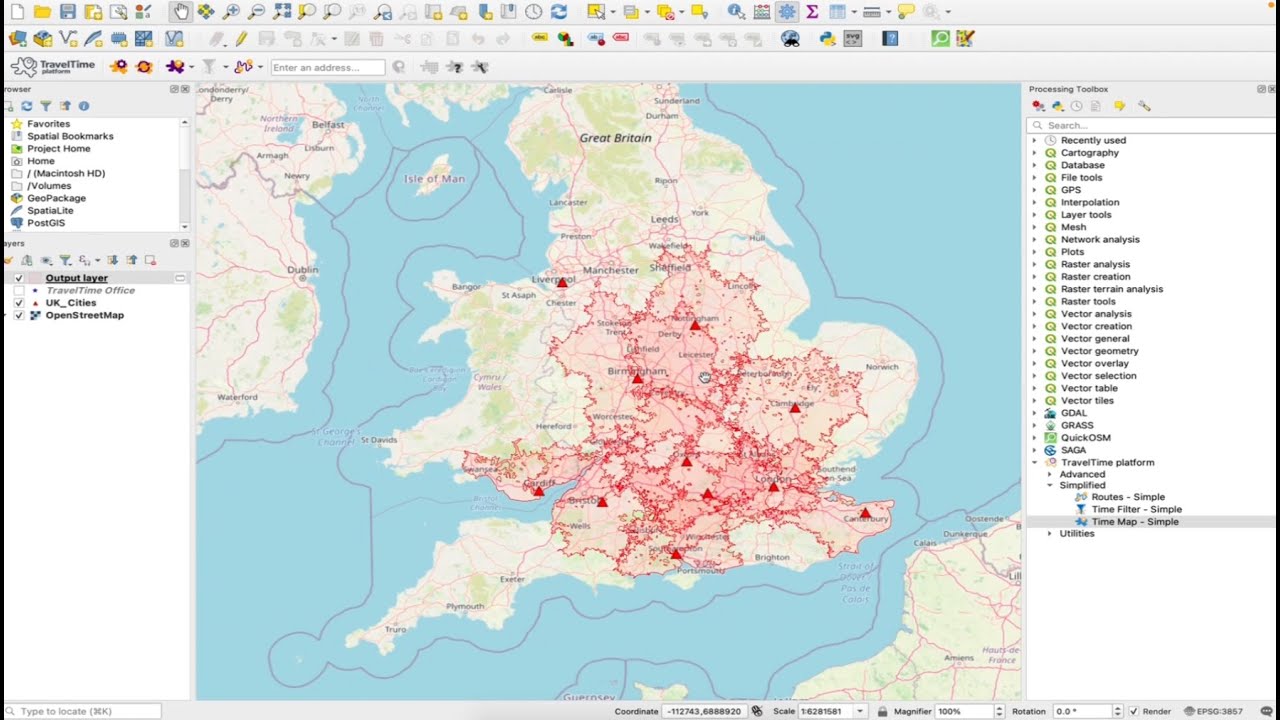The height and width of the screenshot is (720, 1280).
Task: Select Spatial Bookmarks in Browser
Action: (x=70, y=136)
